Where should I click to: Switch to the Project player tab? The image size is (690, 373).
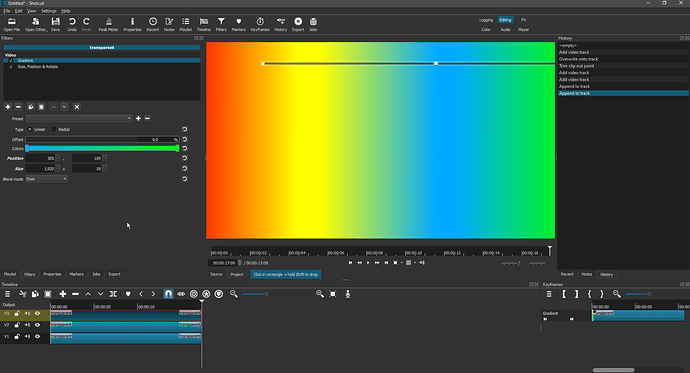click(237, 274)
